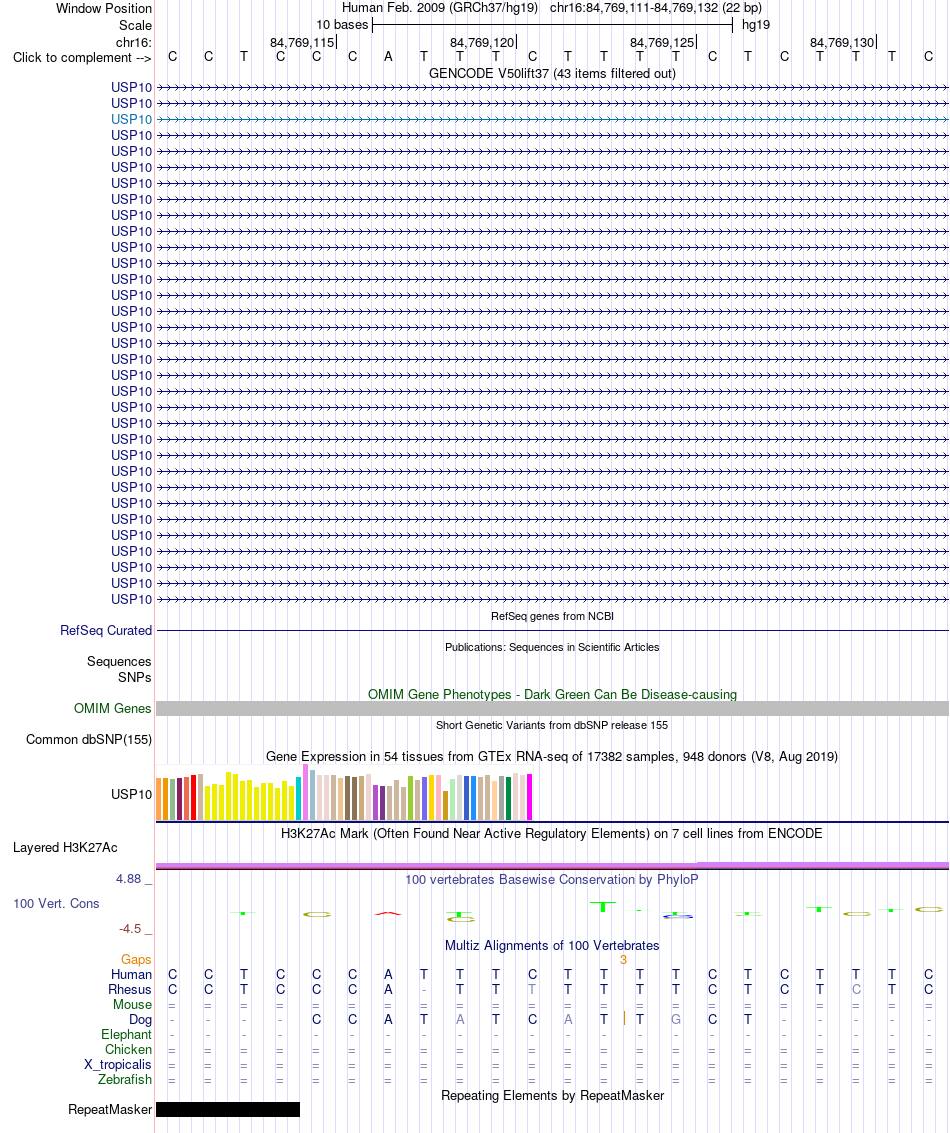950x1133 pixels.
Task: Click the OMIM Gene Phenotypes green title
Action: pyautogui.click(x=552, y=694)
